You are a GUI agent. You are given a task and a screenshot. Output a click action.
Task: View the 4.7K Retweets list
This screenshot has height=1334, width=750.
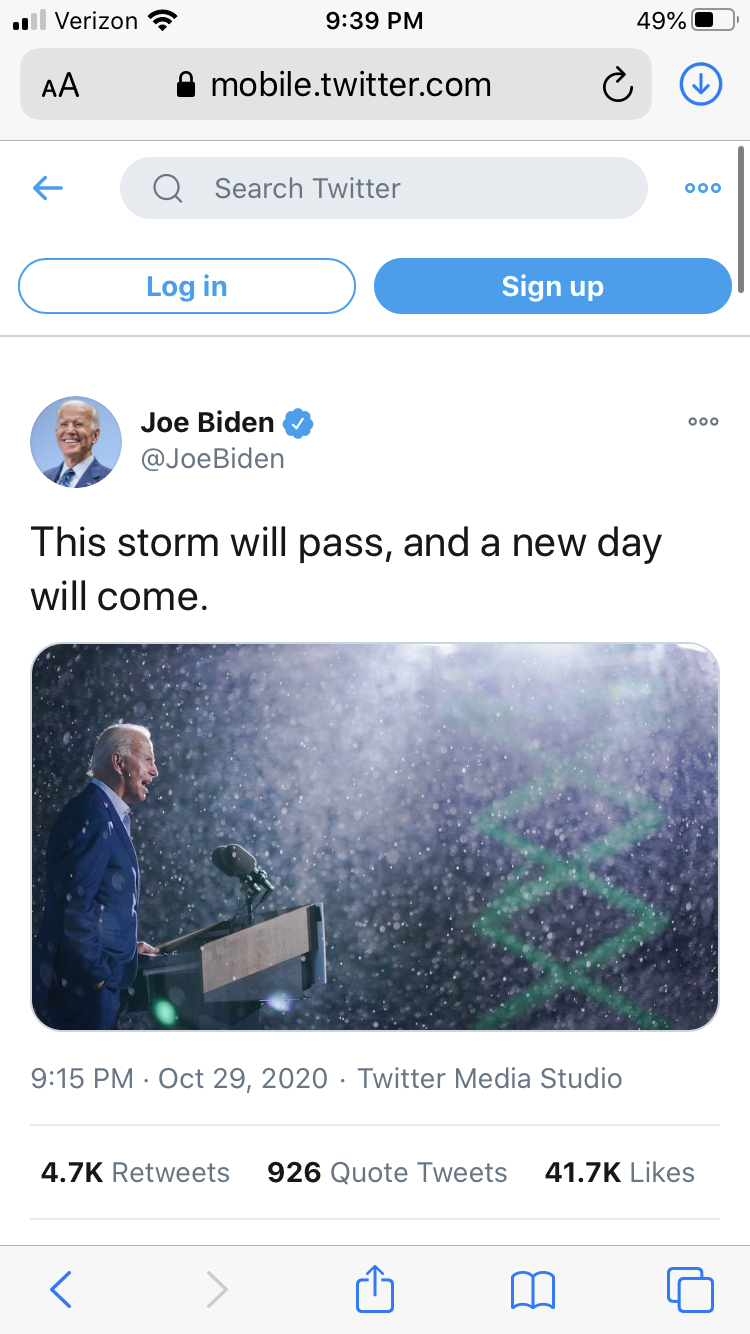pyautogui.click(x=135, y=1172)
